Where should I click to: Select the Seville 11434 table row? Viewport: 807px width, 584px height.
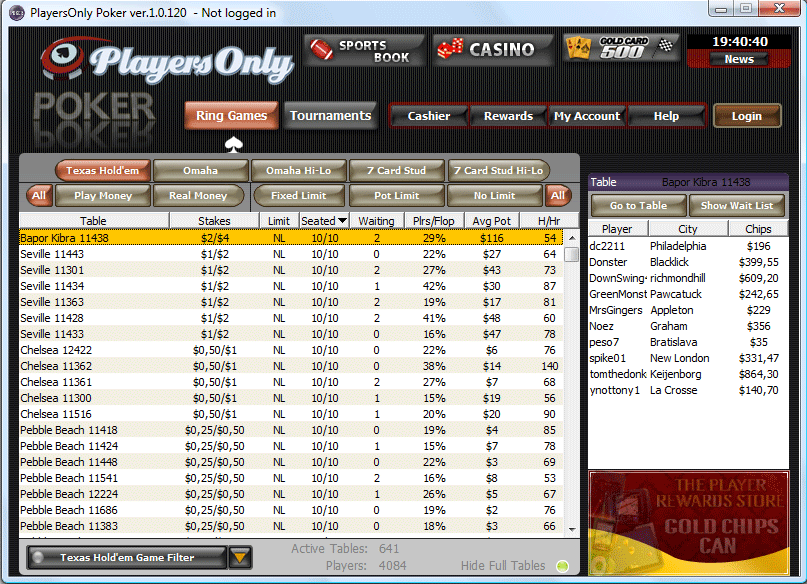(x=291, y=286)
